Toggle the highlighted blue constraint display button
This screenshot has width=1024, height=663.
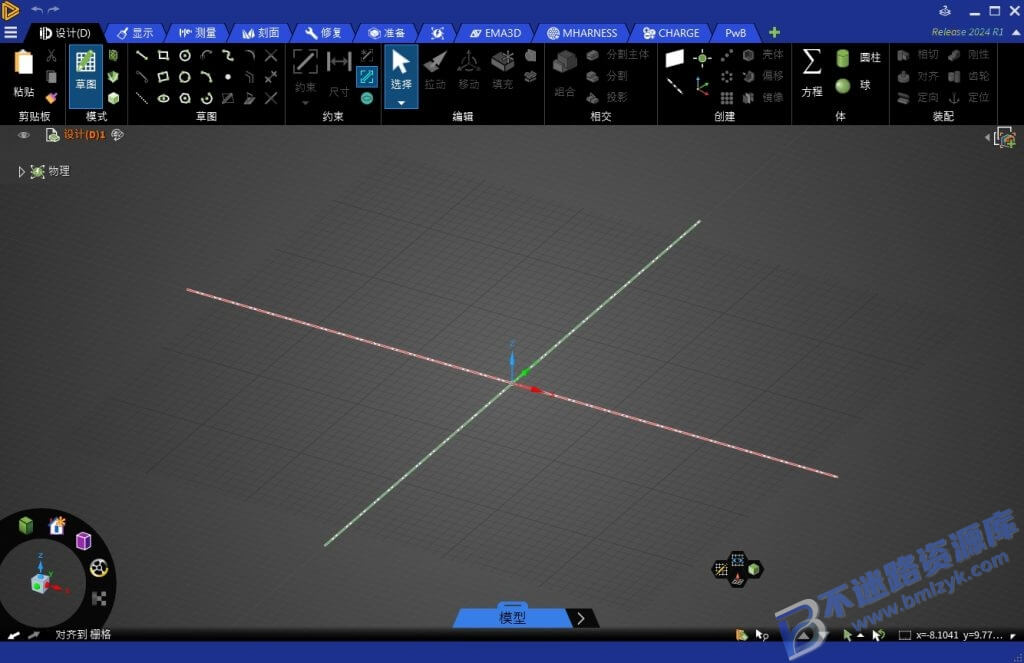[367, 77]
